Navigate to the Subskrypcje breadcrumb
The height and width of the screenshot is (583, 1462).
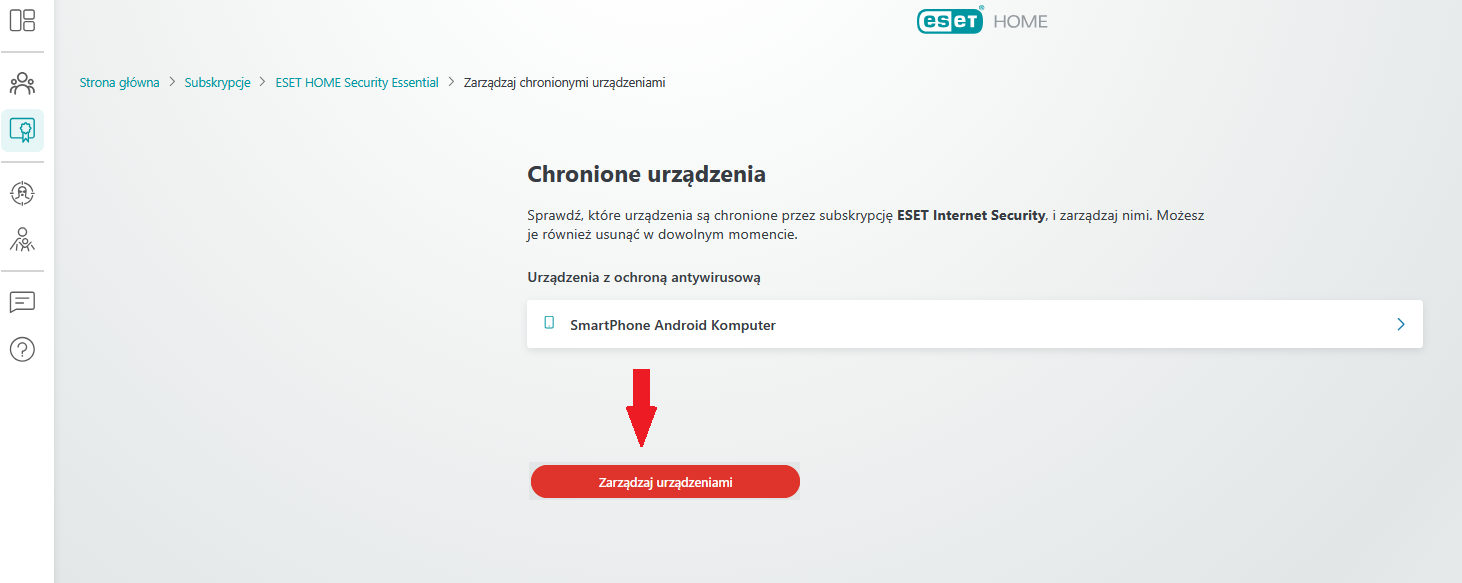(x=217, y=83)
